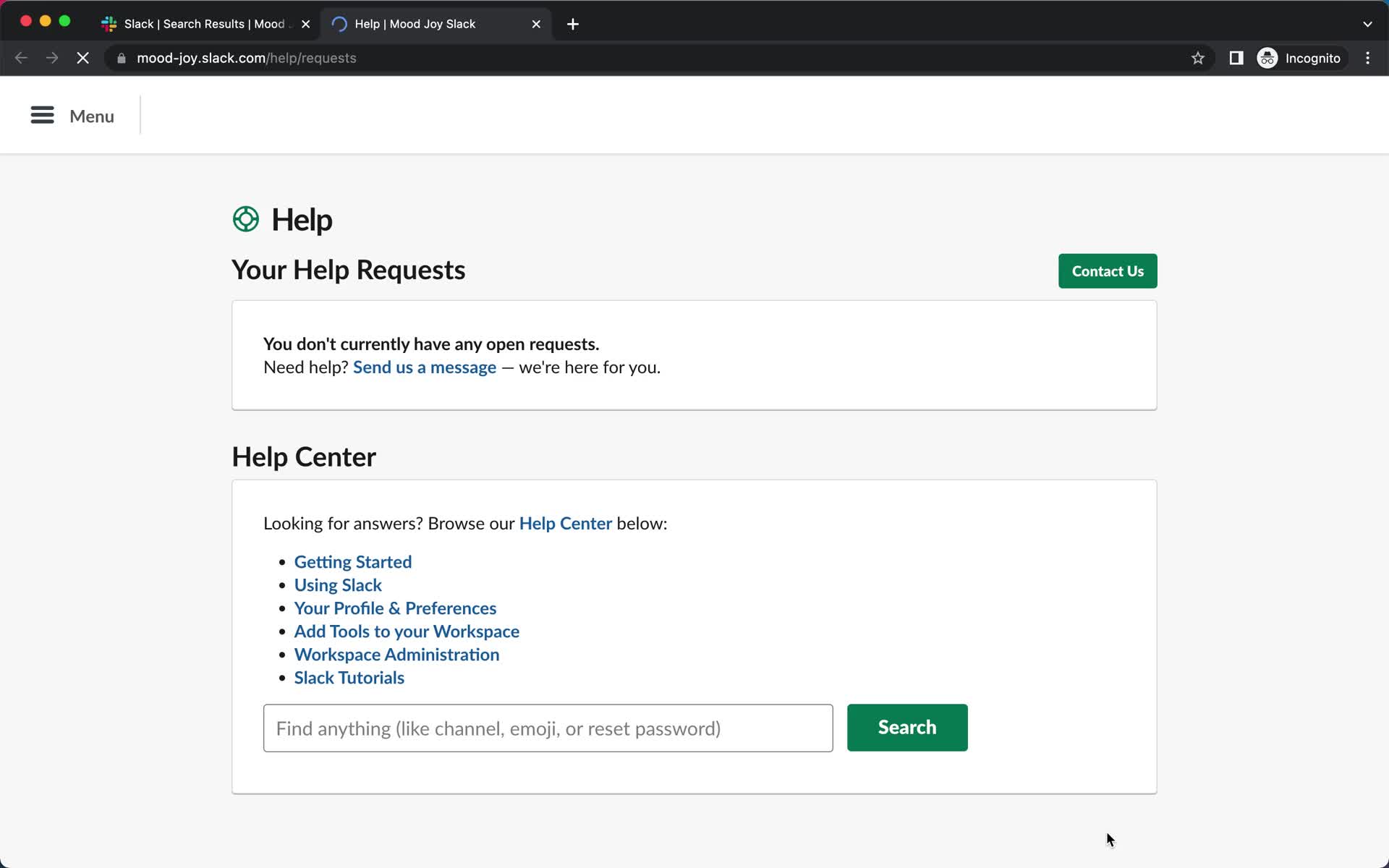Click the green Search button
The width and height of the screenshot is (1389, 868).
[907, 728]
